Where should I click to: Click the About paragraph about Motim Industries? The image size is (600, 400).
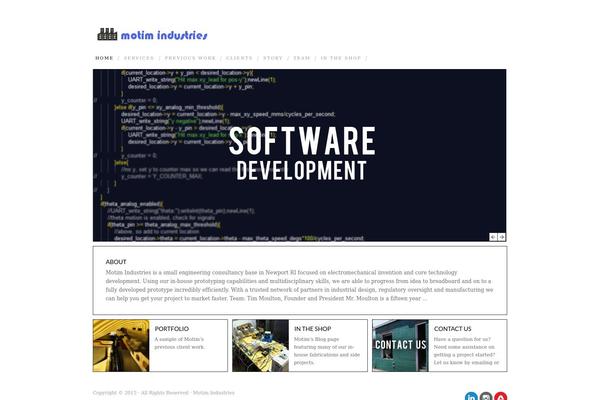coord(299,286)
